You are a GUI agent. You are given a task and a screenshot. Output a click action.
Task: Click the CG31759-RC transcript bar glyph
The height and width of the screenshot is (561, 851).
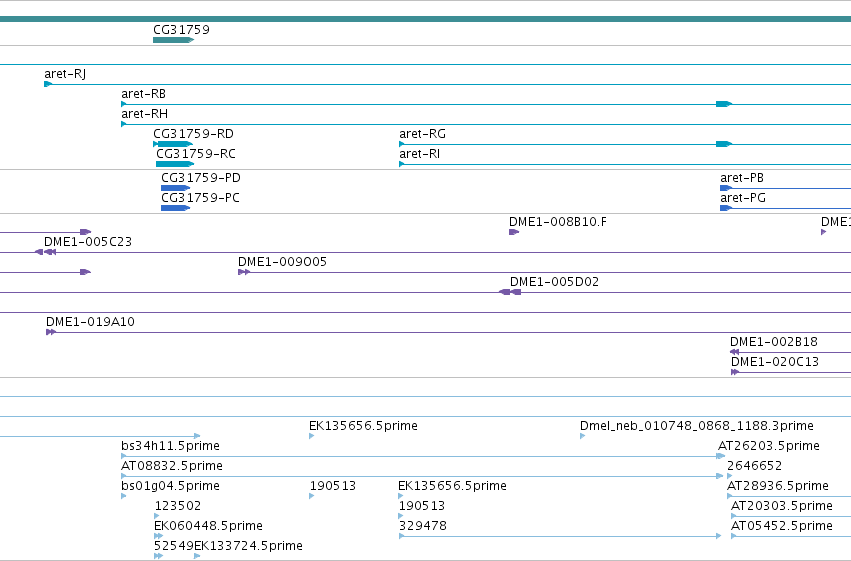click(175, 164)
